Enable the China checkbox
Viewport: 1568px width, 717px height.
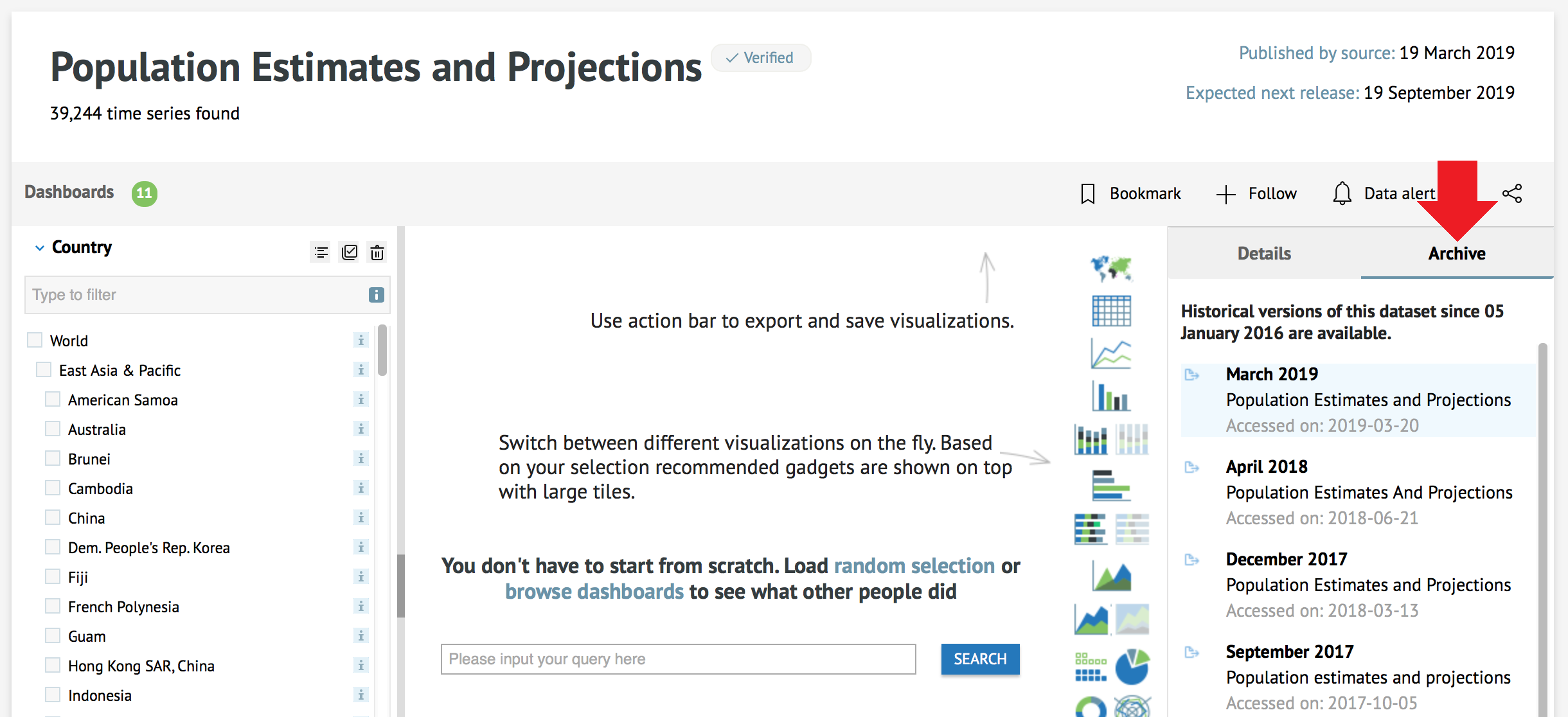tap(53, 517)
